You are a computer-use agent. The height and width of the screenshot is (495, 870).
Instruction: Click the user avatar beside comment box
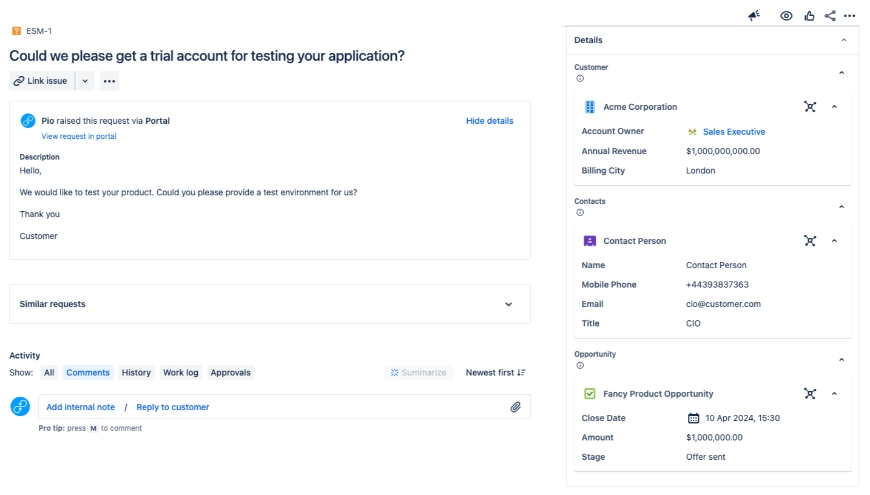[20, 406]
